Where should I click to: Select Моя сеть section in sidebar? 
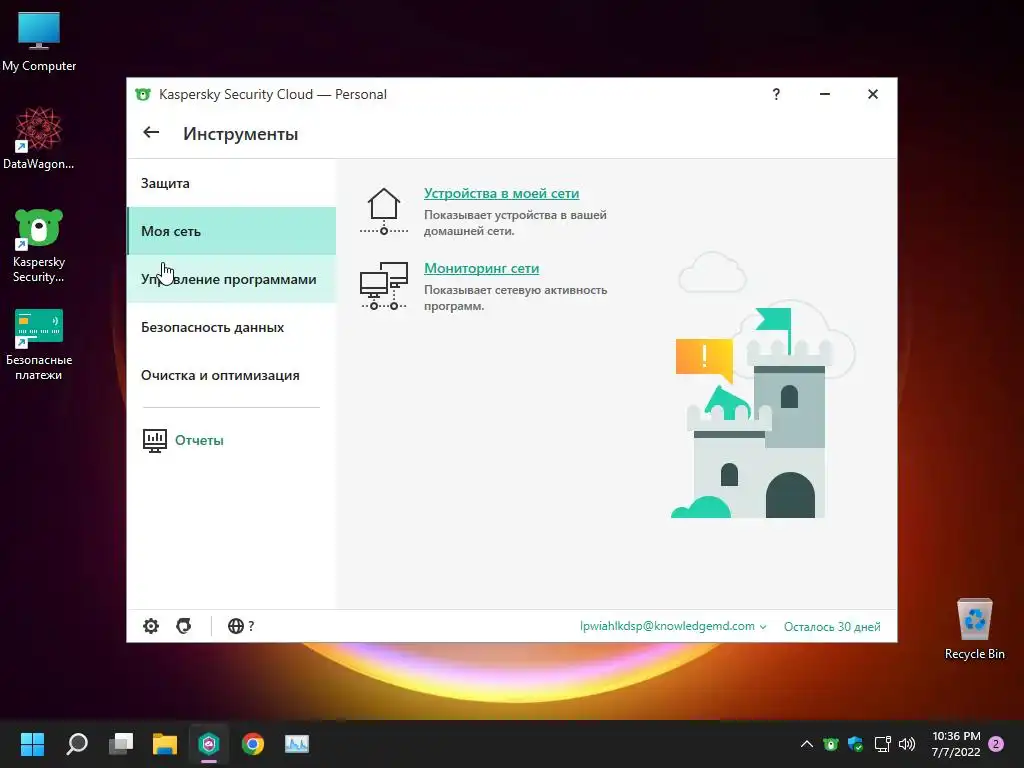[x=231, y=231]
